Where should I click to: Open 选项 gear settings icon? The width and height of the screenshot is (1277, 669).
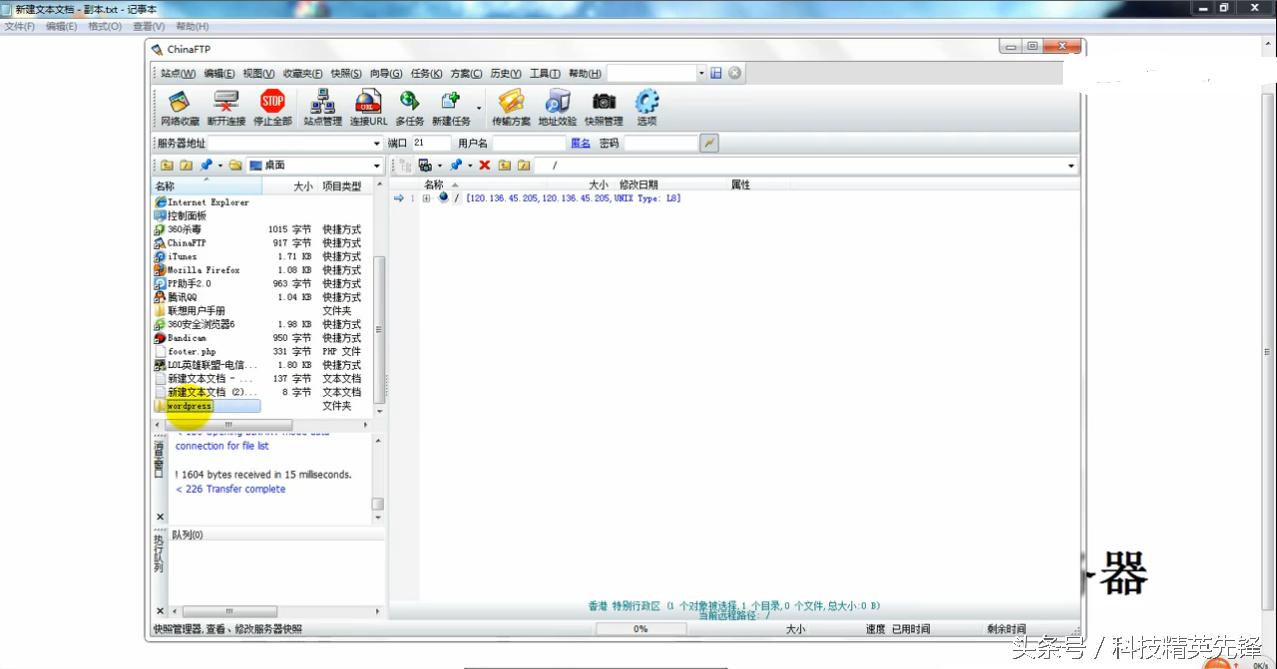647,107
